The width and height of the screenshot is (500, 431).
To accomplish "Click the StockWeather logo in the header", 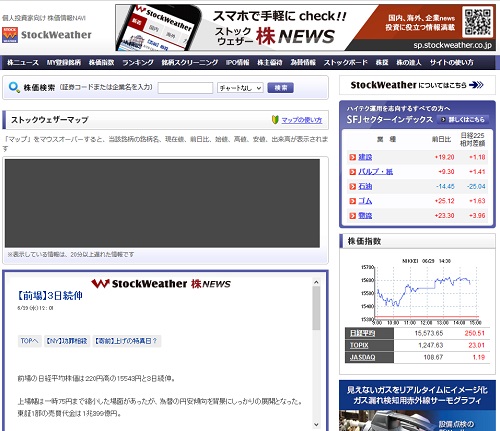I will pos(47,35).
